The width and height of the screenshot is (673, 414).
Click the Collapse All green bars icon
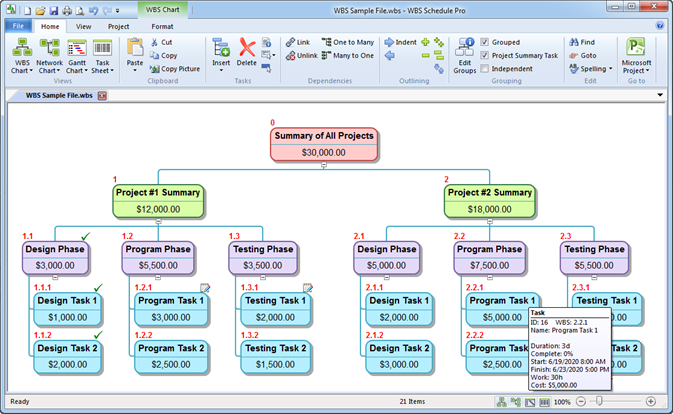[x=439, y=55]
